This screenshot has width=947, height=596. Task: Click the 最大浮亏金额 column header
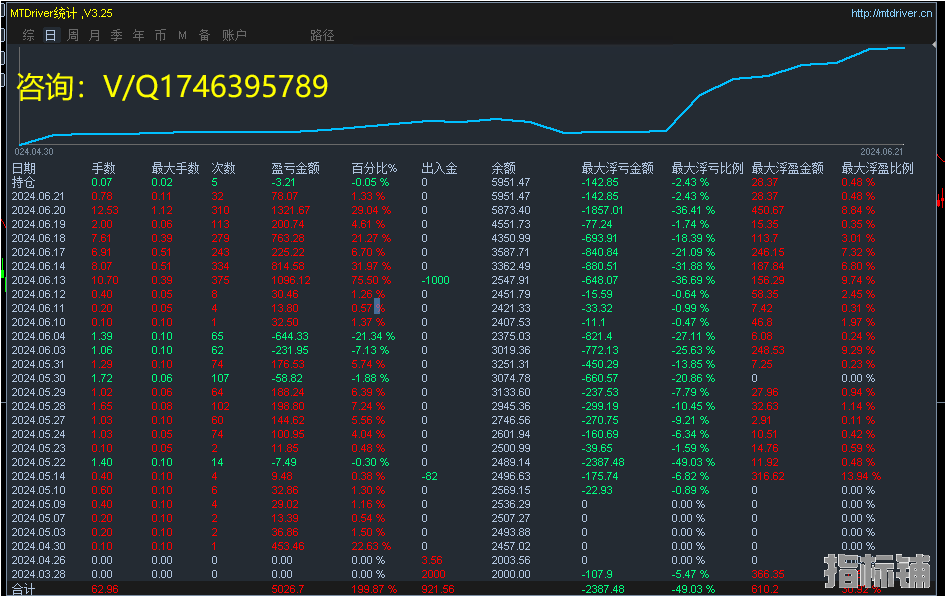coord(617,168)
